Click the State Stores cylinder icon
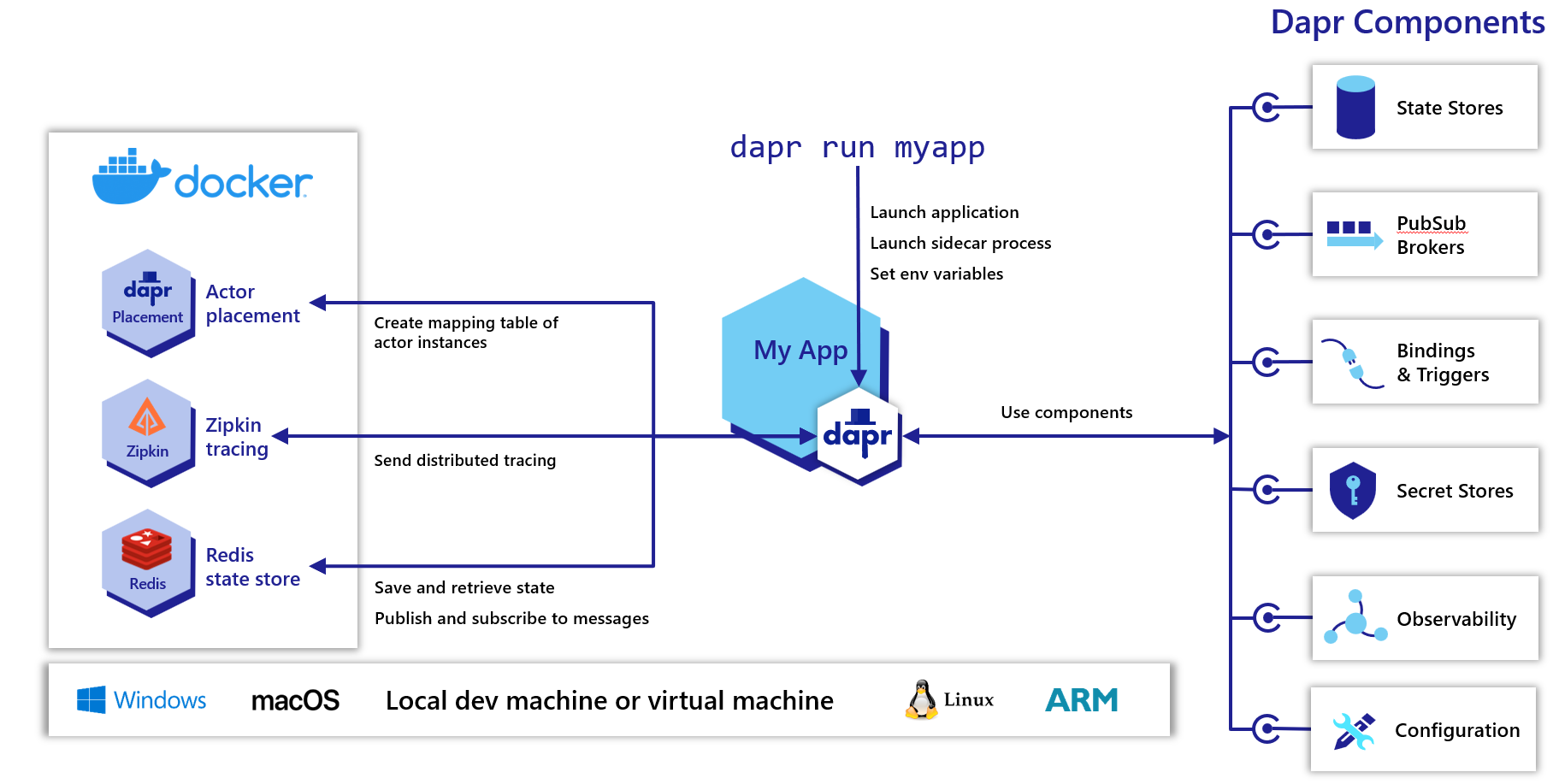 (1355, 108)
